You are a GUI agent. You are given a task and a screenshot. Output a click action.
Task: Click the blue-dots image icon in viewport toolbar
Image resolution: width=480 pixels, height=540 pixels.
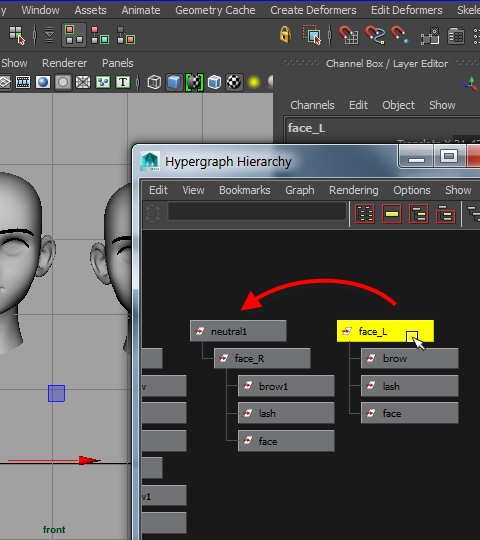pyautogui.click(x=103, y=82)
